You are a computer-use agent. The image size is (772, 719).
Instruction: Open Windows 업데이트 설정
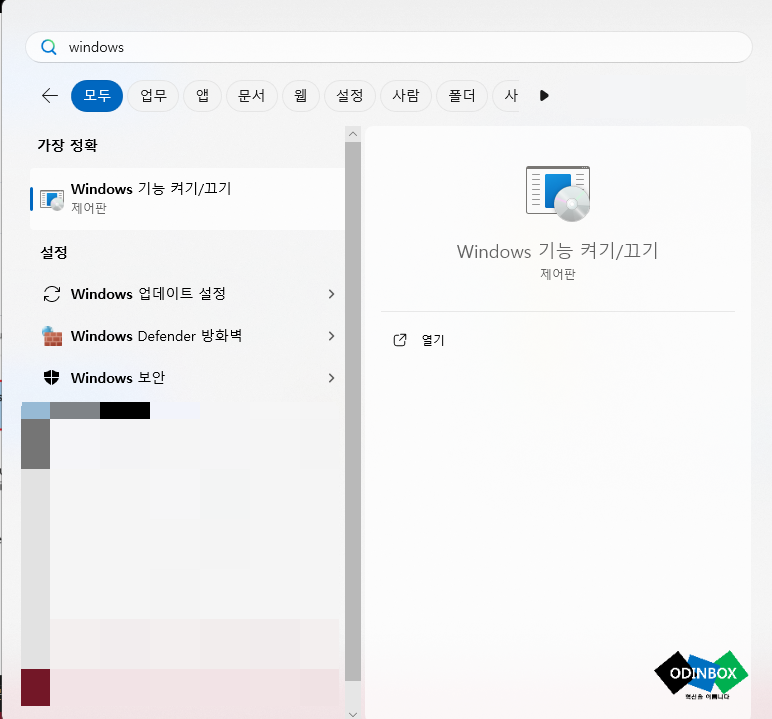(187, 294)
